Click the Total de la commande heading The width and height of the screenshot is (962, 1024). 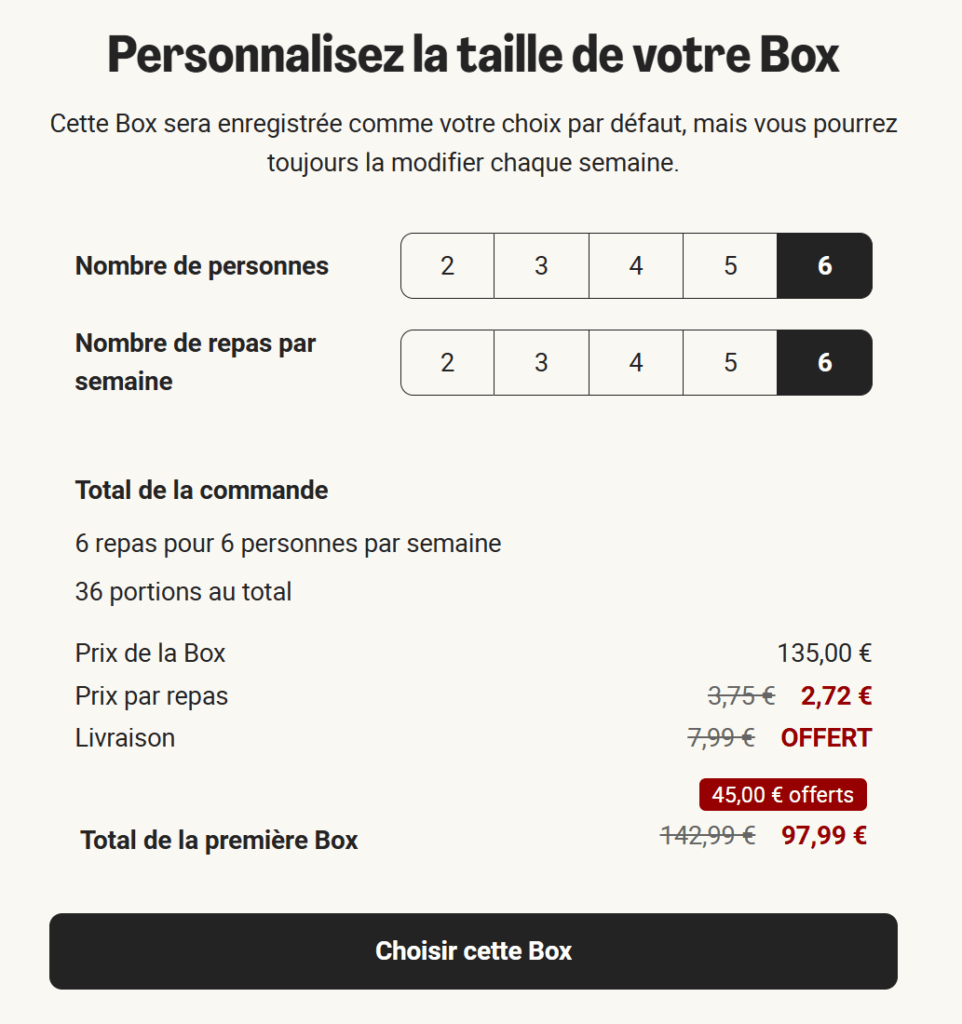coord(201,491)
